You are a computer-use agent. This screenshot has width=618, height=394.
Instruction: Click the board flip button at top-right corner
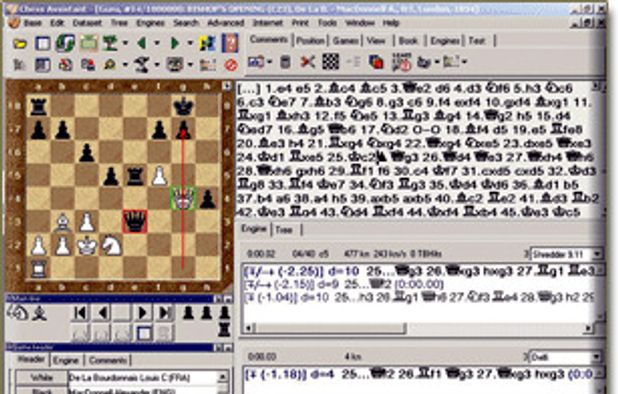pos(227,86)
